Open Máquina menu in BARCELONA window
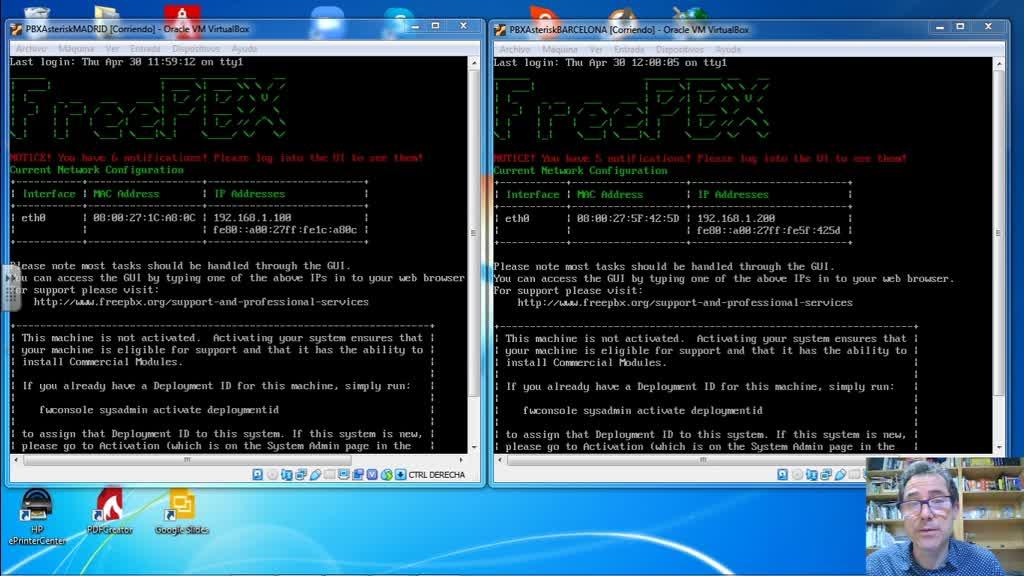Image resolution: width=1024 pixels, height=576 pixels. click(x=560, y=49)
